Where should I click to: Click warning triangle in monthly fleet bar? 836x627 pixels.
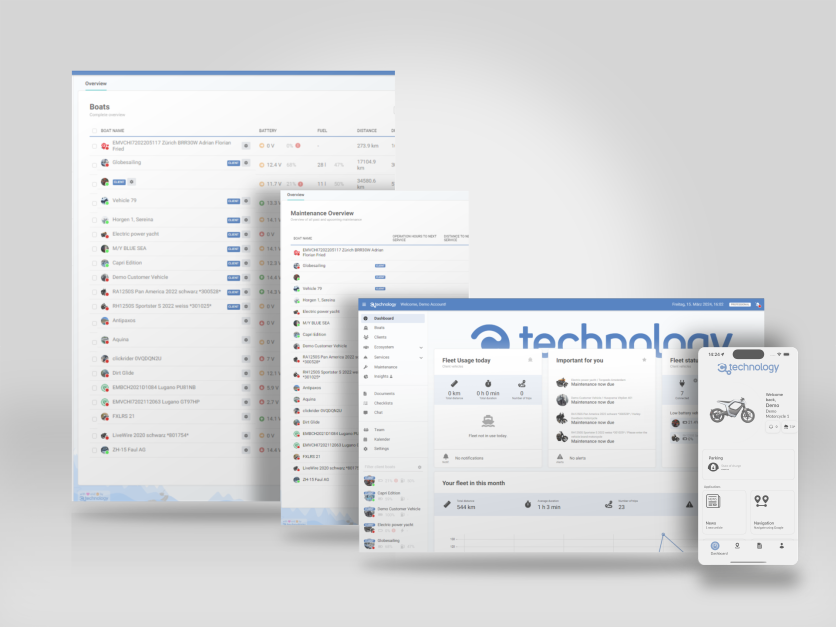689,504
